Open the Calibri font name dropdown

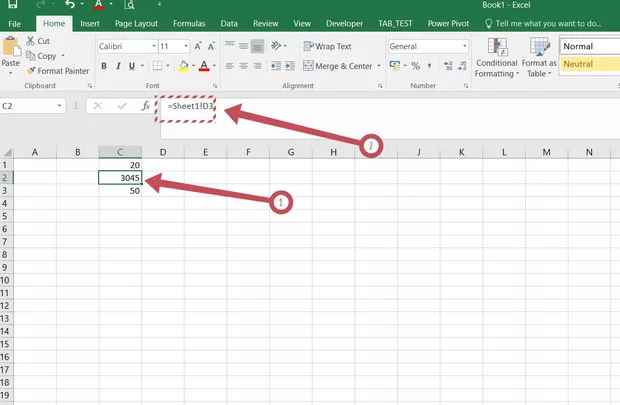click(154, 46)
